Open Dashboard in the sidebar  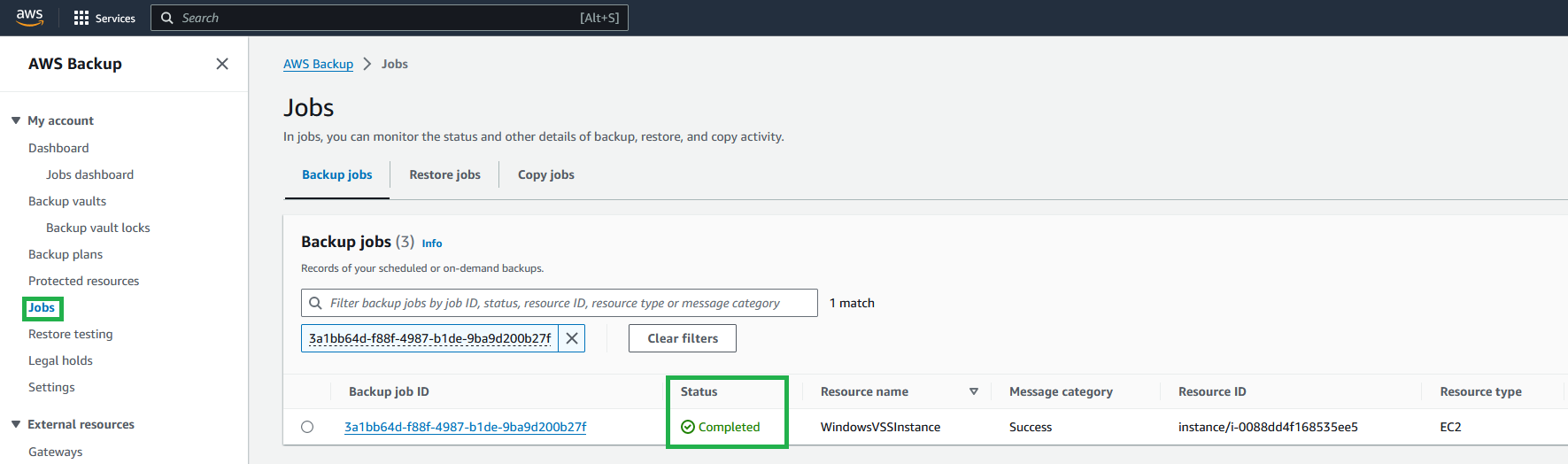(58, 148)
